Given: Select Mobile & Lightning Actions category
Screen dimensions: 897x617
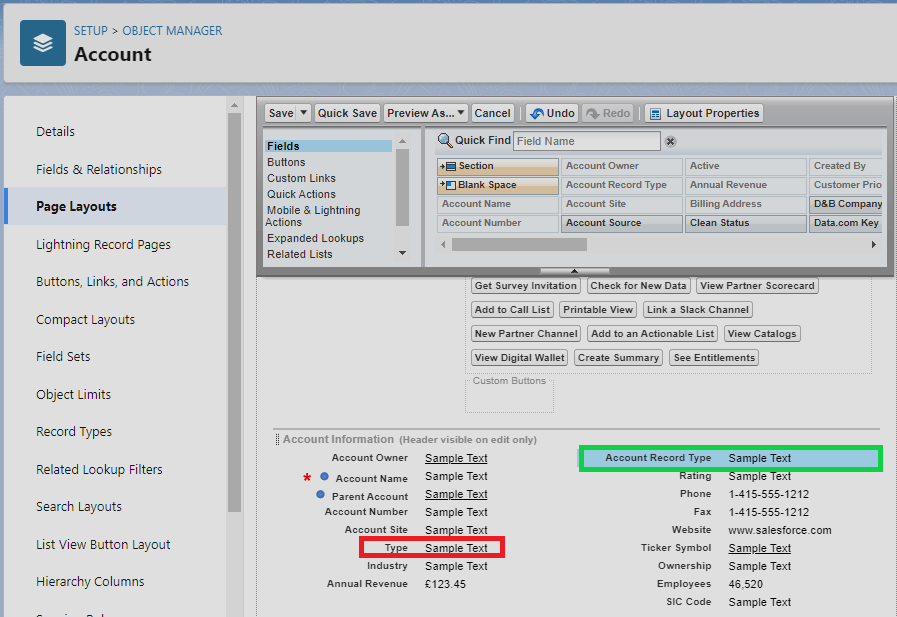Looking at the screenshot, I should (x=313, y=216).
